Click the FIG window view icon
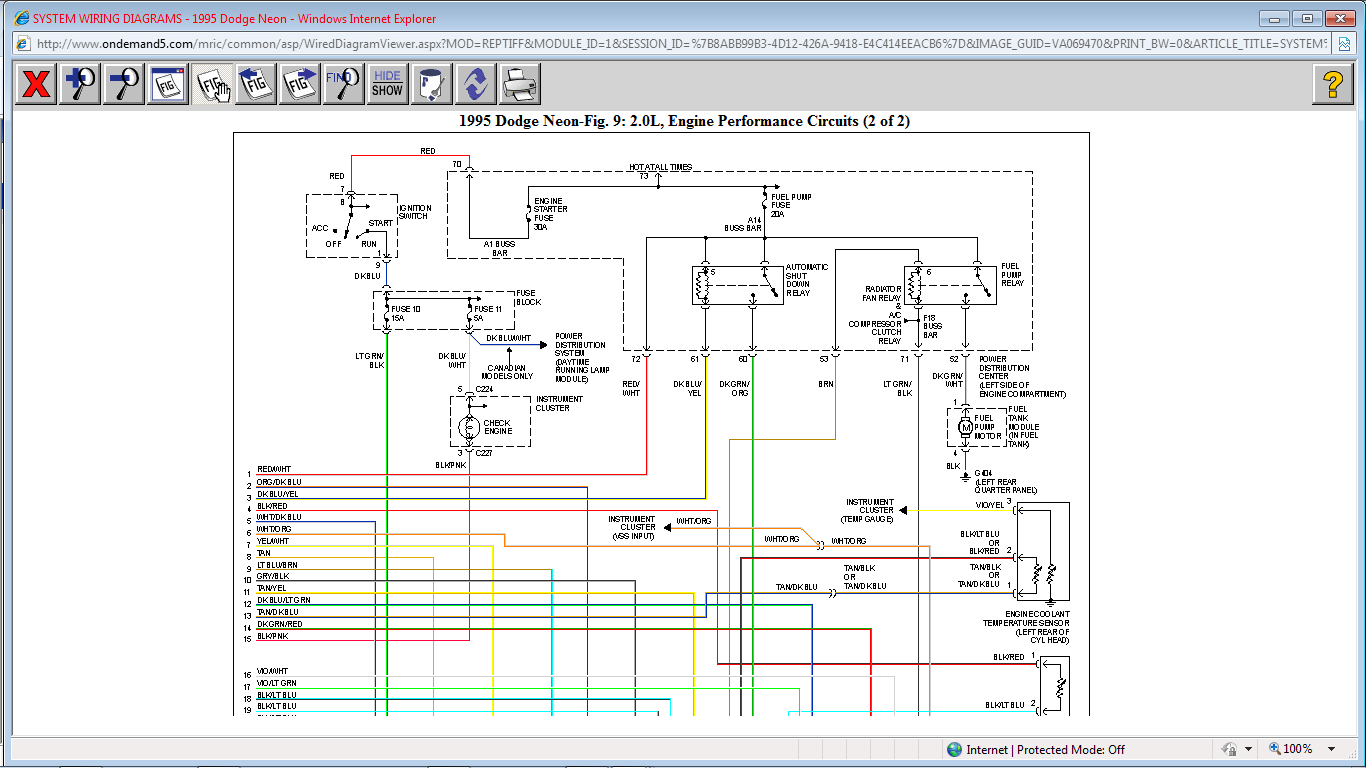Screen dimensions: 1366x768 pyautogui.click(x=168, y=84)
